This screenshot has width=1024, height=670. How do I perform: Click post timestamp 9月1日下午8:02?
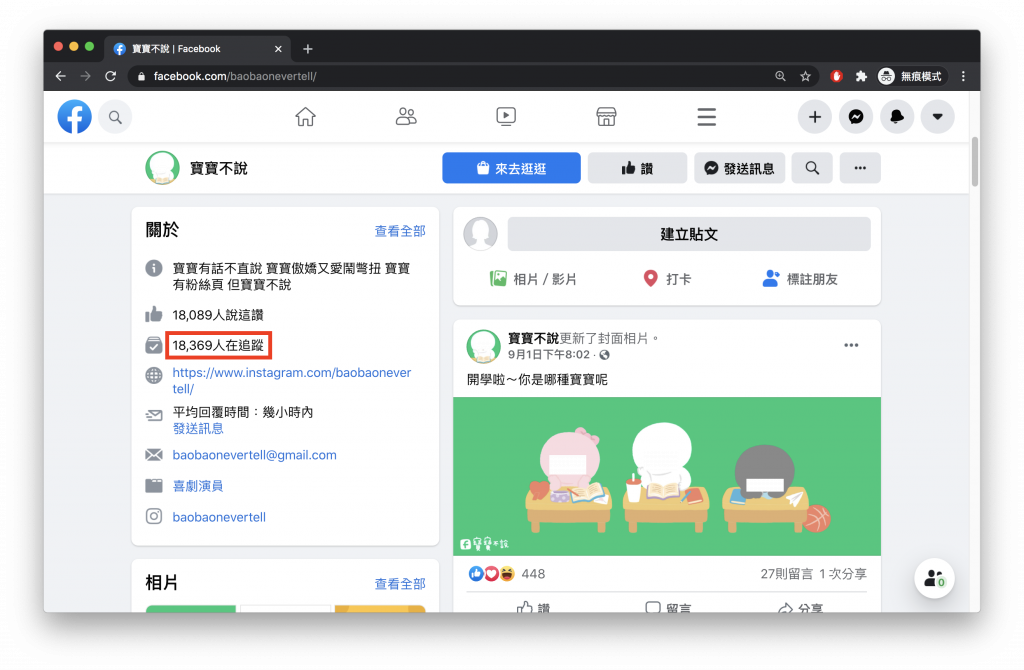tap(549, 355)
